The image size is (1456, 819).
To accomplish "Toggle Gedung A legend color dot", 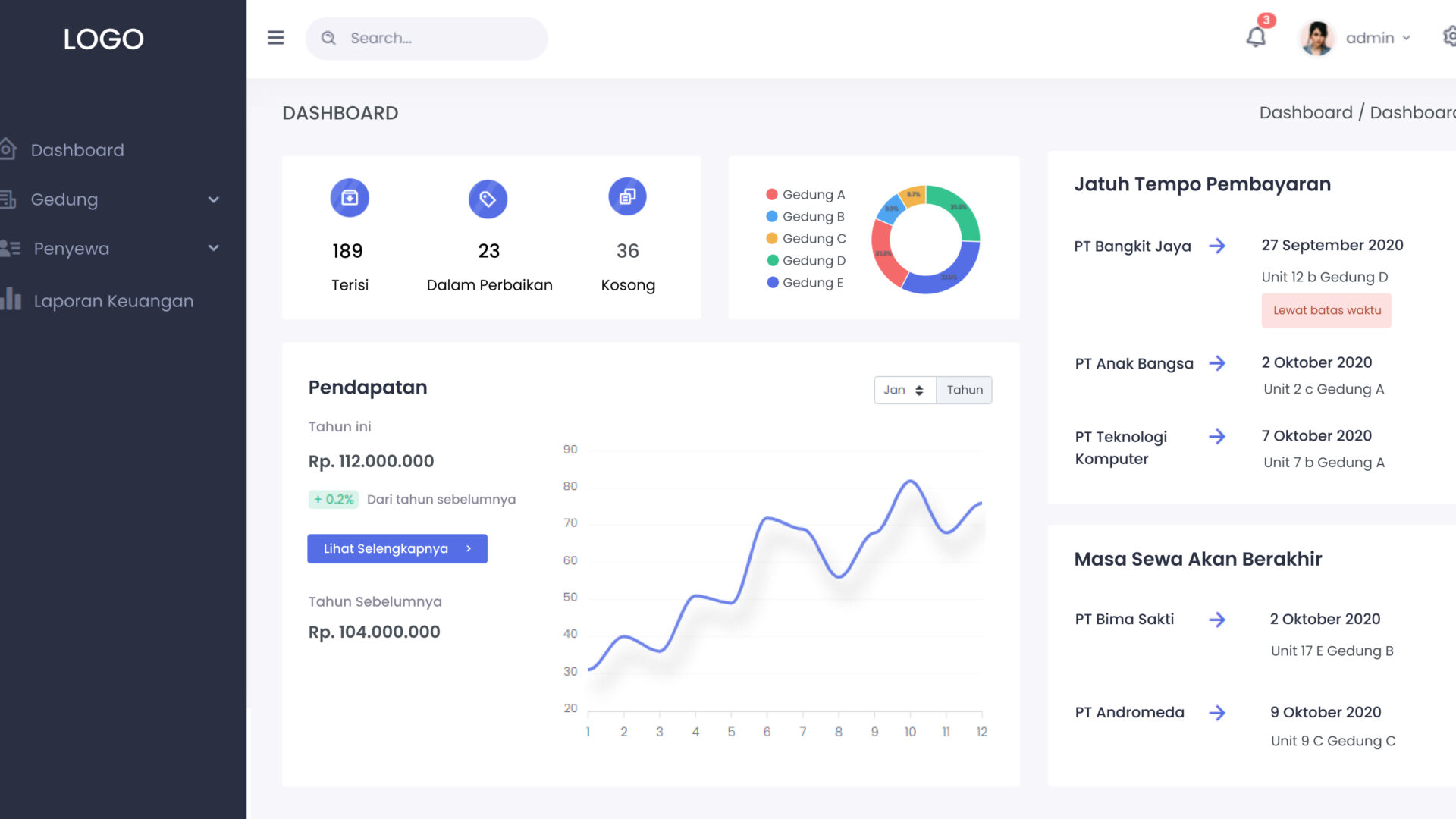I will (772, 194).
